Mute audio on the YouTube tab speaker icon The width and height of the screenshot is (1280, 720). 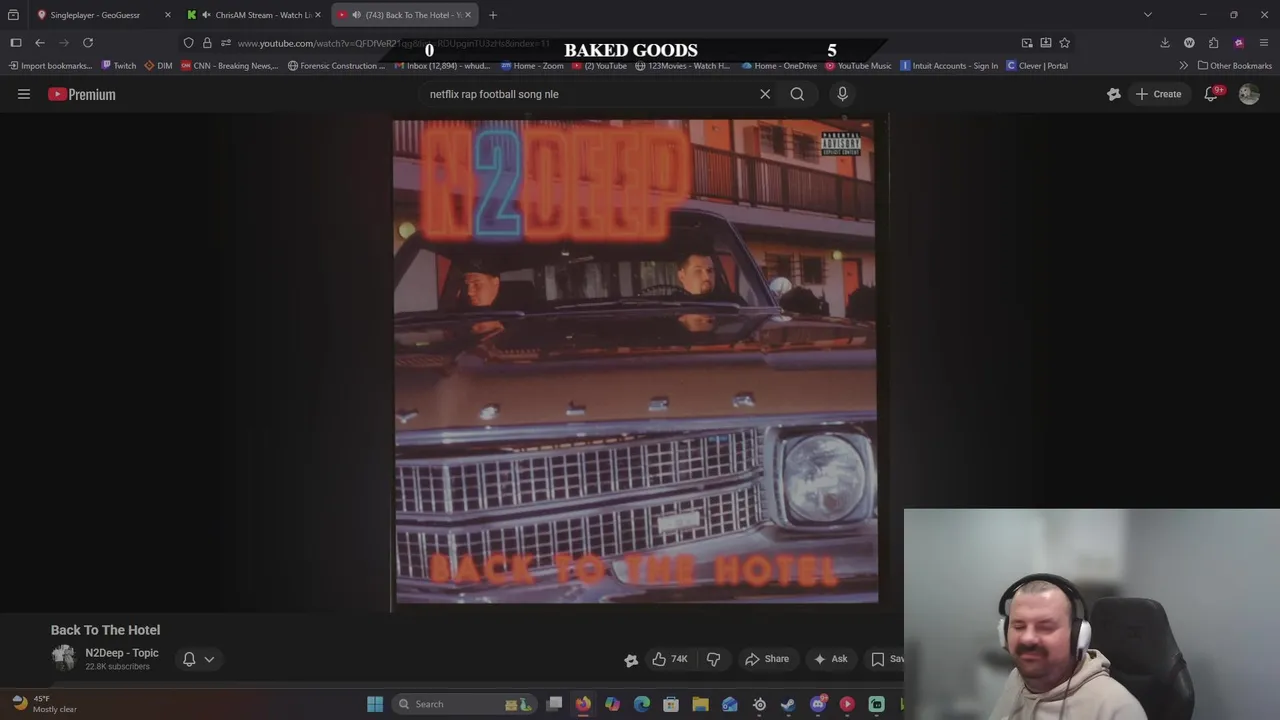(356, 15)
